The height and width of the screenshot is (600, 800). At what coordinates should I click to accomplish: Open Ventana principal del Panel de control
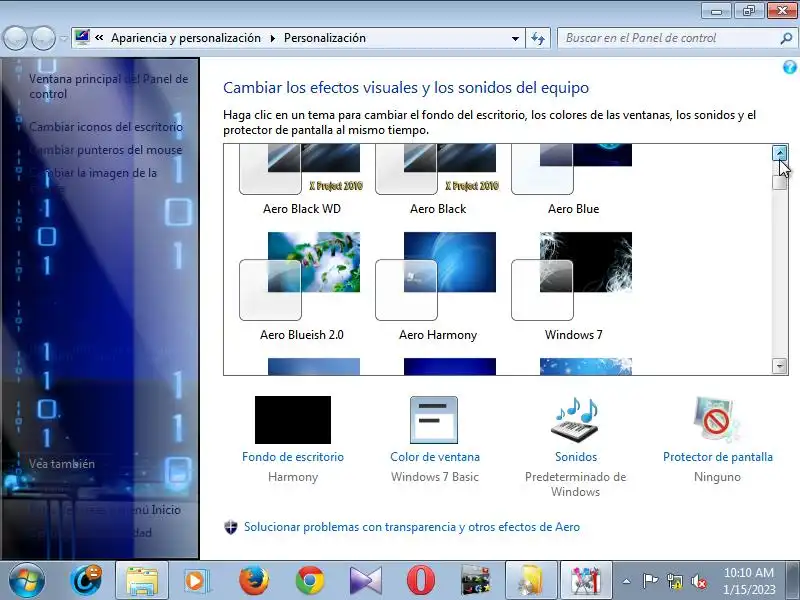tap(109, 86)
